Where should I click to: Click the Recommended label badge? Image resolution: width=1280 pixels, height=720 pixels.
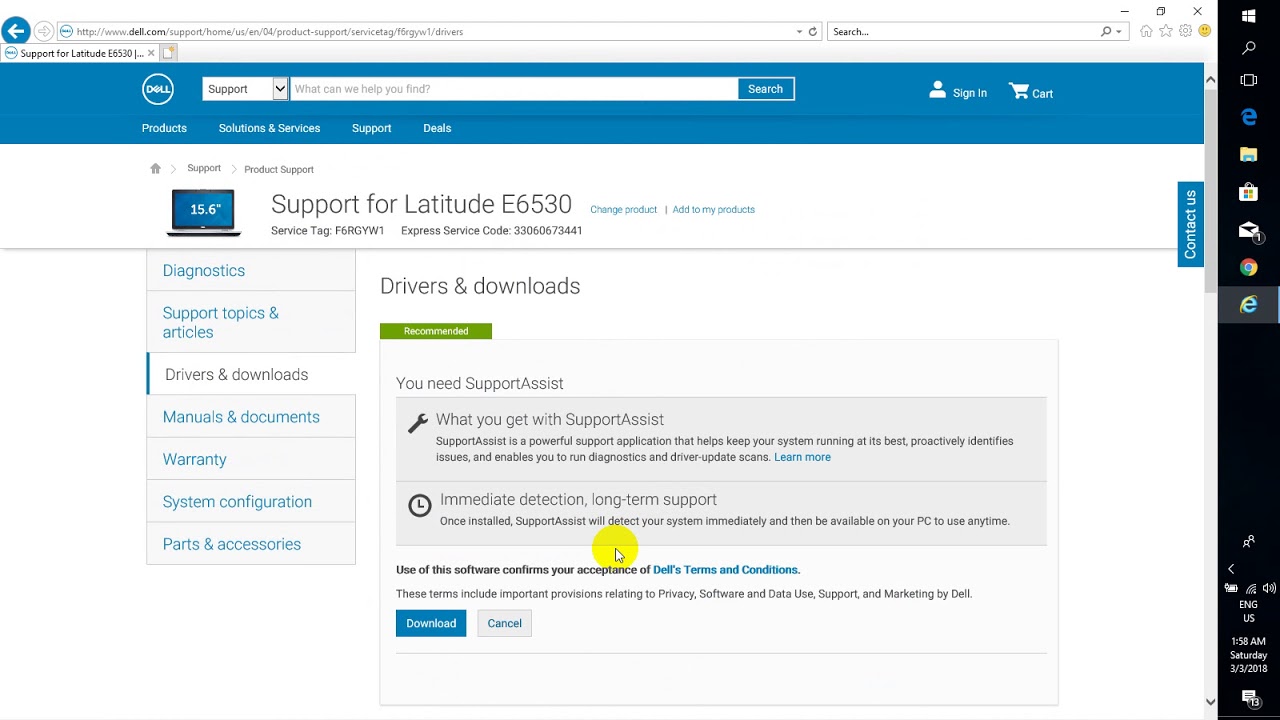[436, 331]
